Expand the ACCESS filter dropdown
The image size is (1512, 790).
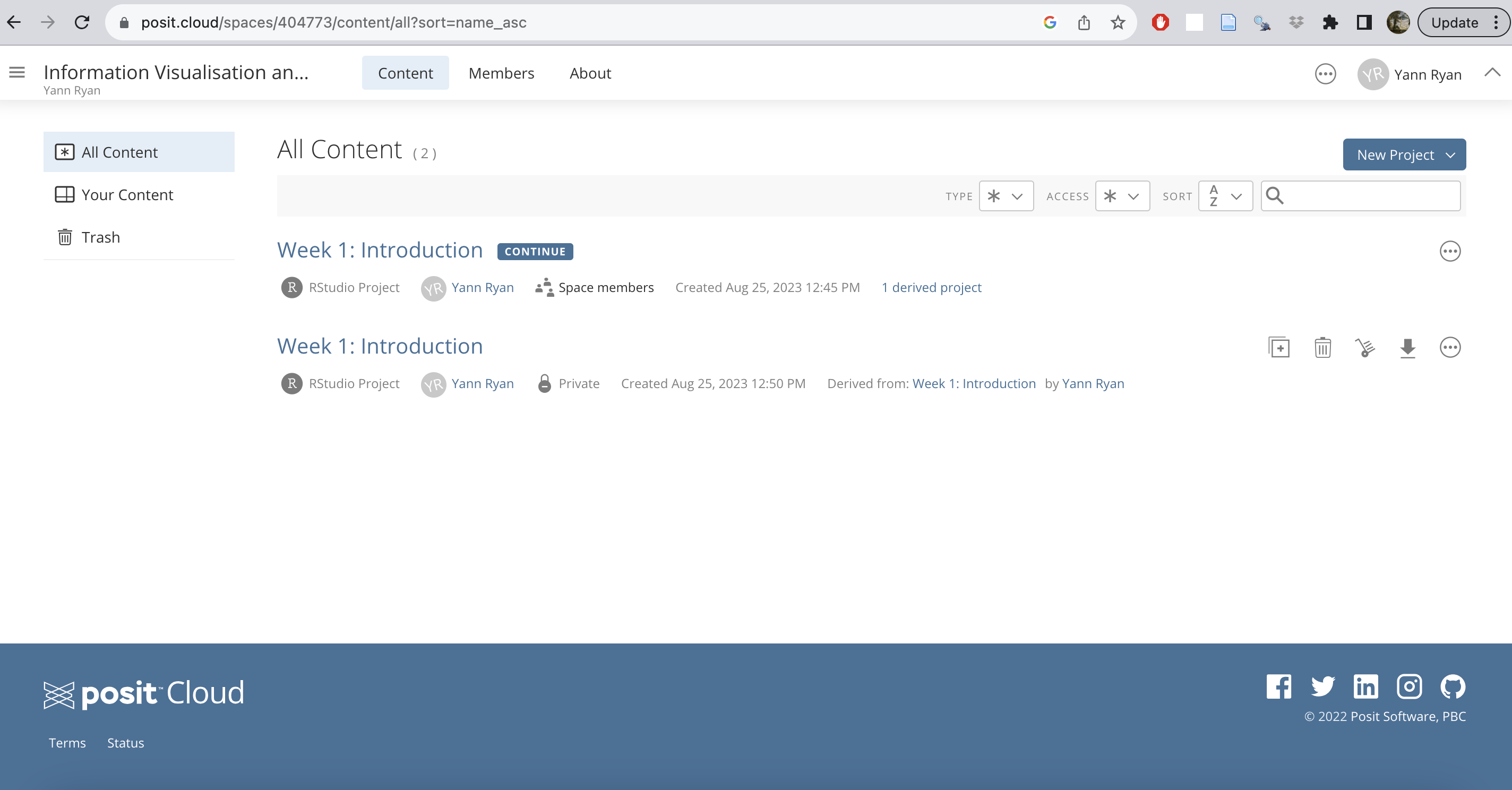point(1122,196)
